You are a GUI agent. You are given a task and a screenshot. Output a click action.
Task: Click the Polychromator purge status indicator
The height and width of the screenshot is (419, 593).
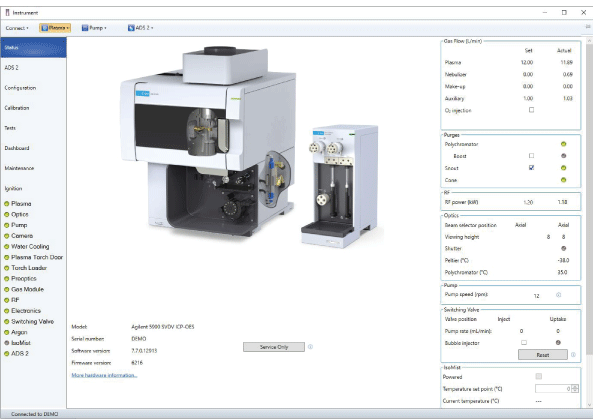[x=564, y=144]
